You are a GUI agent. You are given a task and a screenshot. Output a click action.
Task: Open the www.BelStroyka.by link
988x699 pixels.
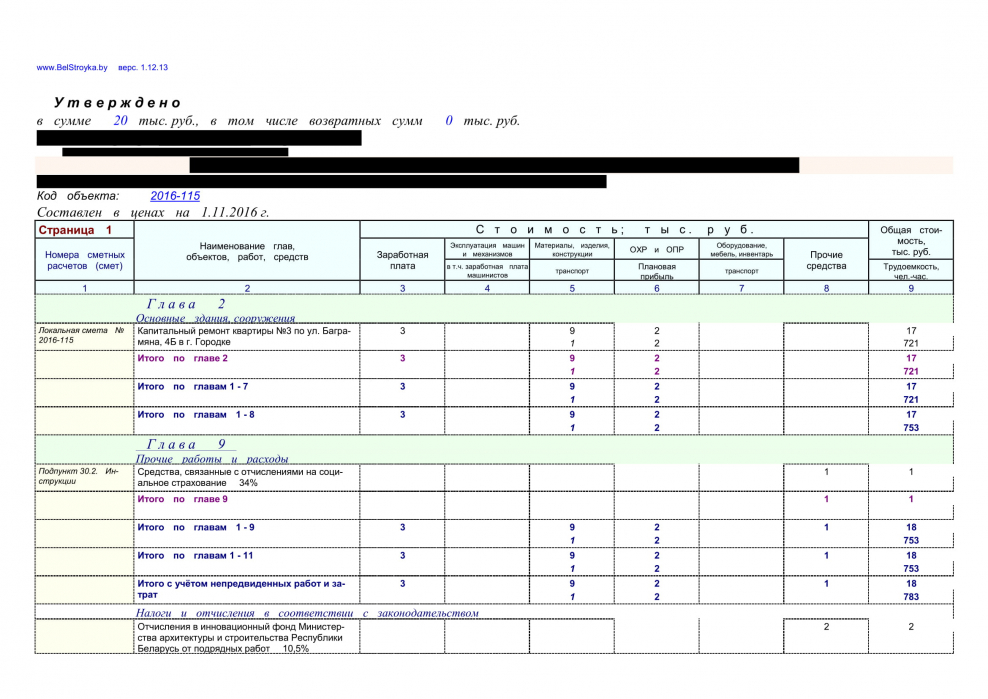[x=72, y=68]
